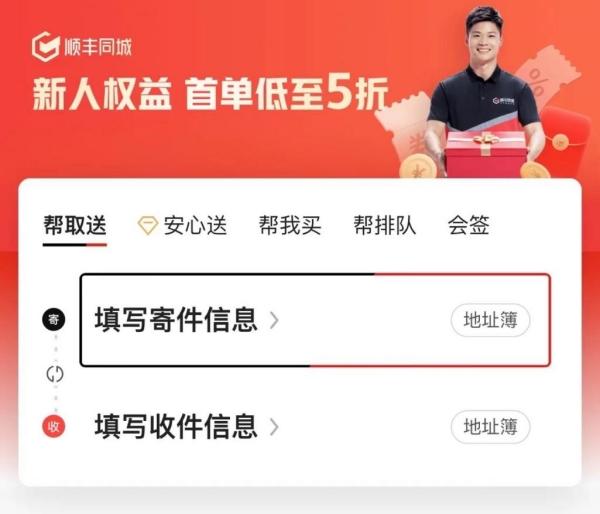The height and width of the screenshot is (514, 600).
Task: Switch to the 帮排队 tab
Action: [385, 225]
